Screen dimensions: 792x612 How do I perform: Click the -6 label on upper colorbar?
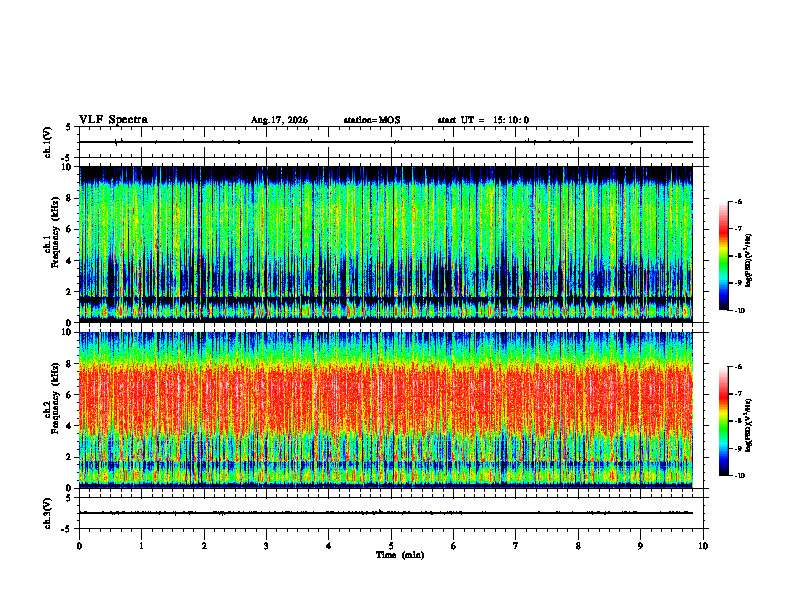[738, 202]
